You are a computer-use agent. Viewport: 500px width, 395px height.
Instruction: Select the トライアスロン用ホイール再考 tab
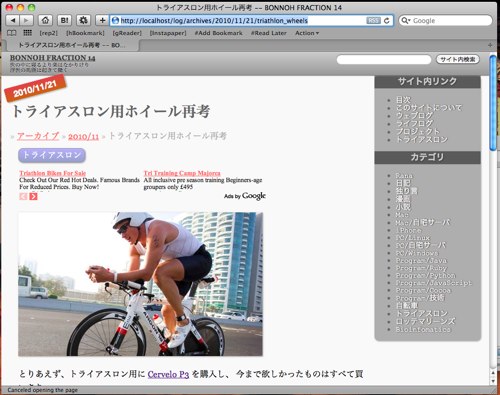coord(71,45)
